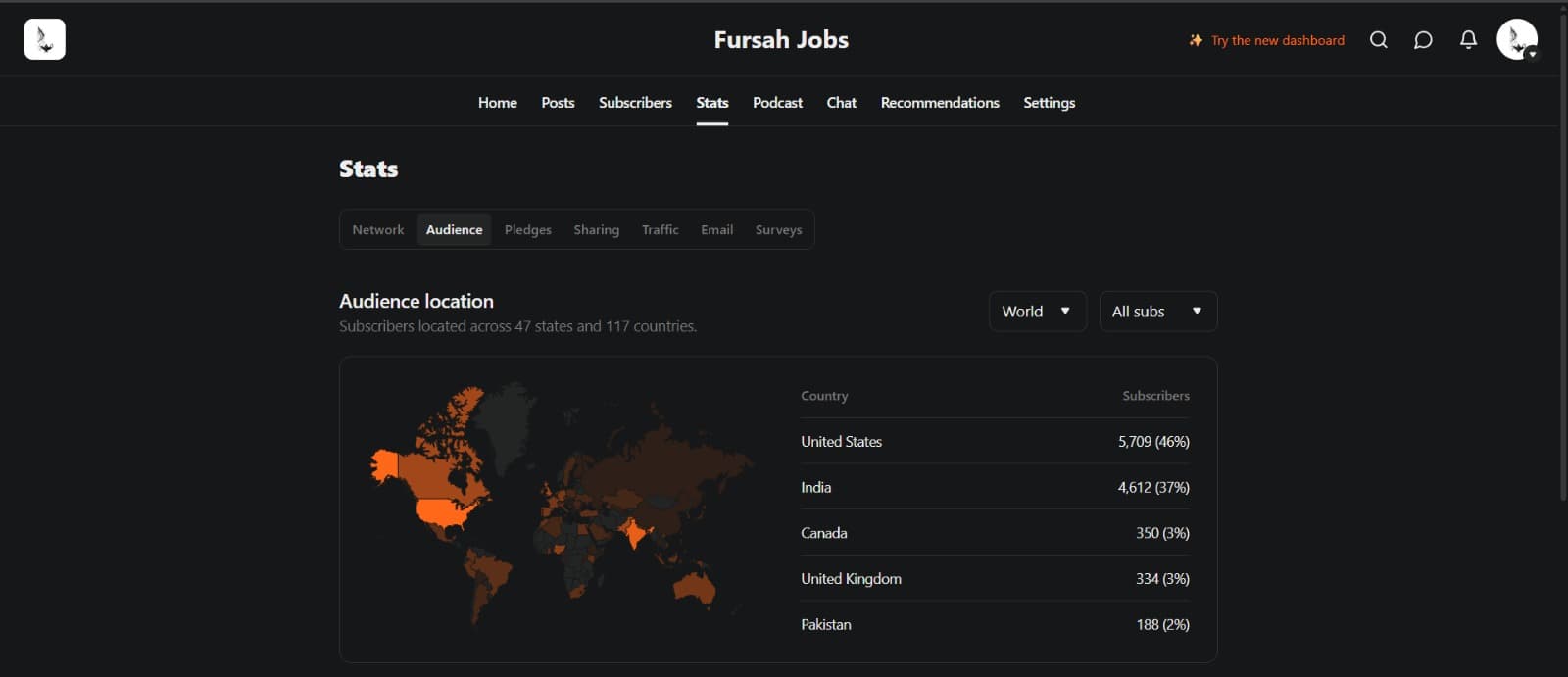Viewport: 1568px width, 677px height.
Task: Go to the Recommendations tab
Action: [940, 102]
